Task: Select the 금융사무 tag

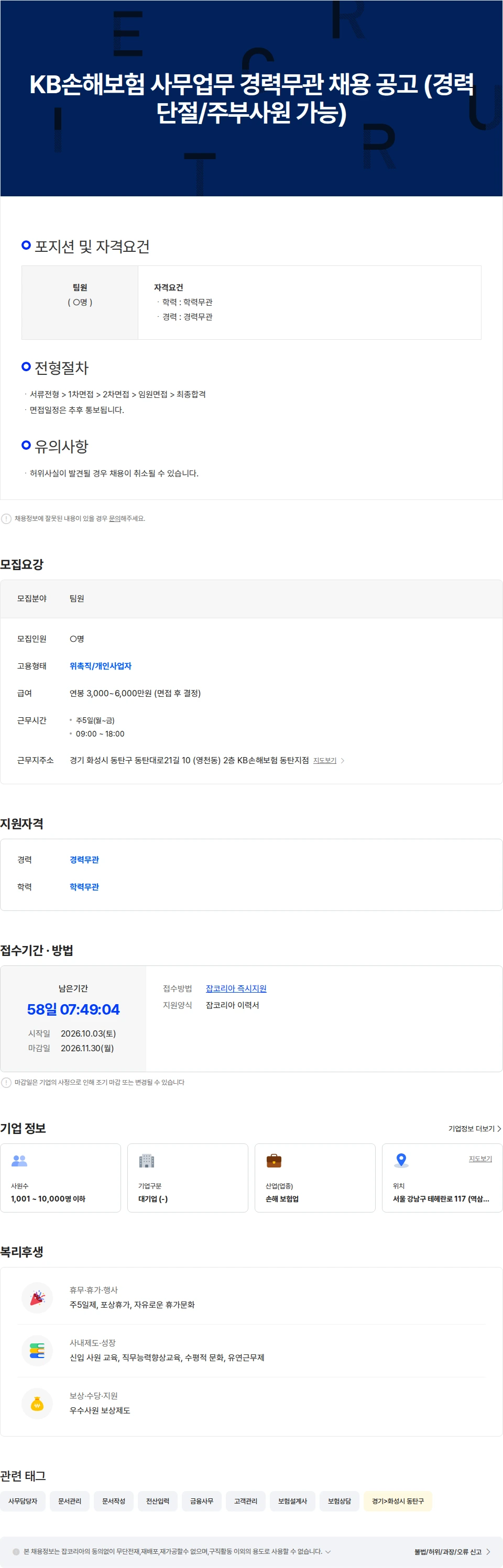Action: (x=202, y=1501)
